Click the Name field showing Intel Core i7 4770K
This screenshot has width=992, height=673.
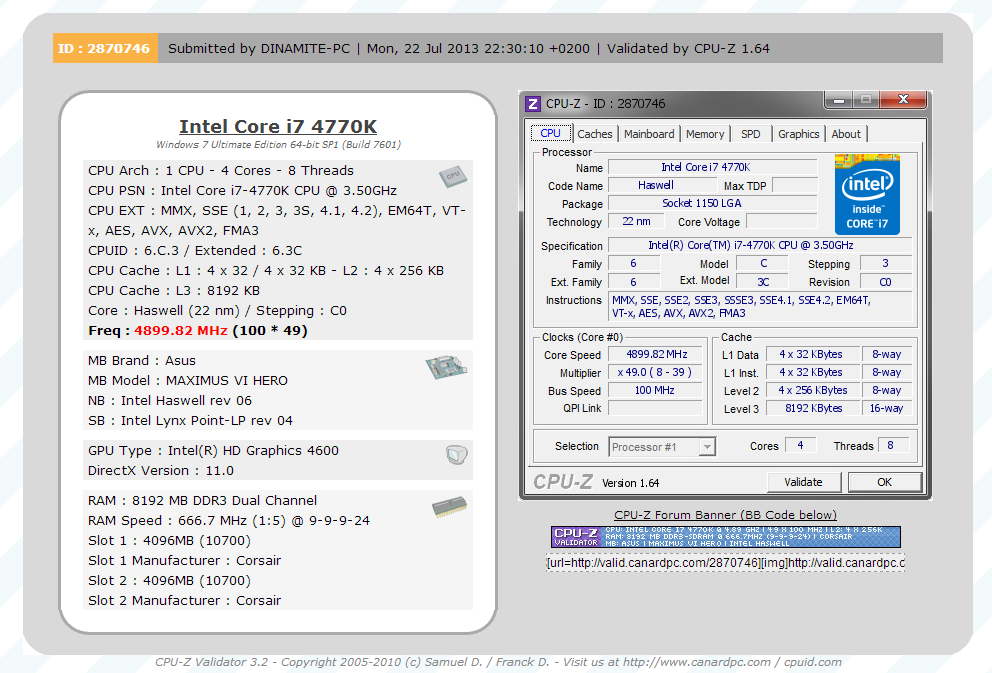click(x=712, y=167)
